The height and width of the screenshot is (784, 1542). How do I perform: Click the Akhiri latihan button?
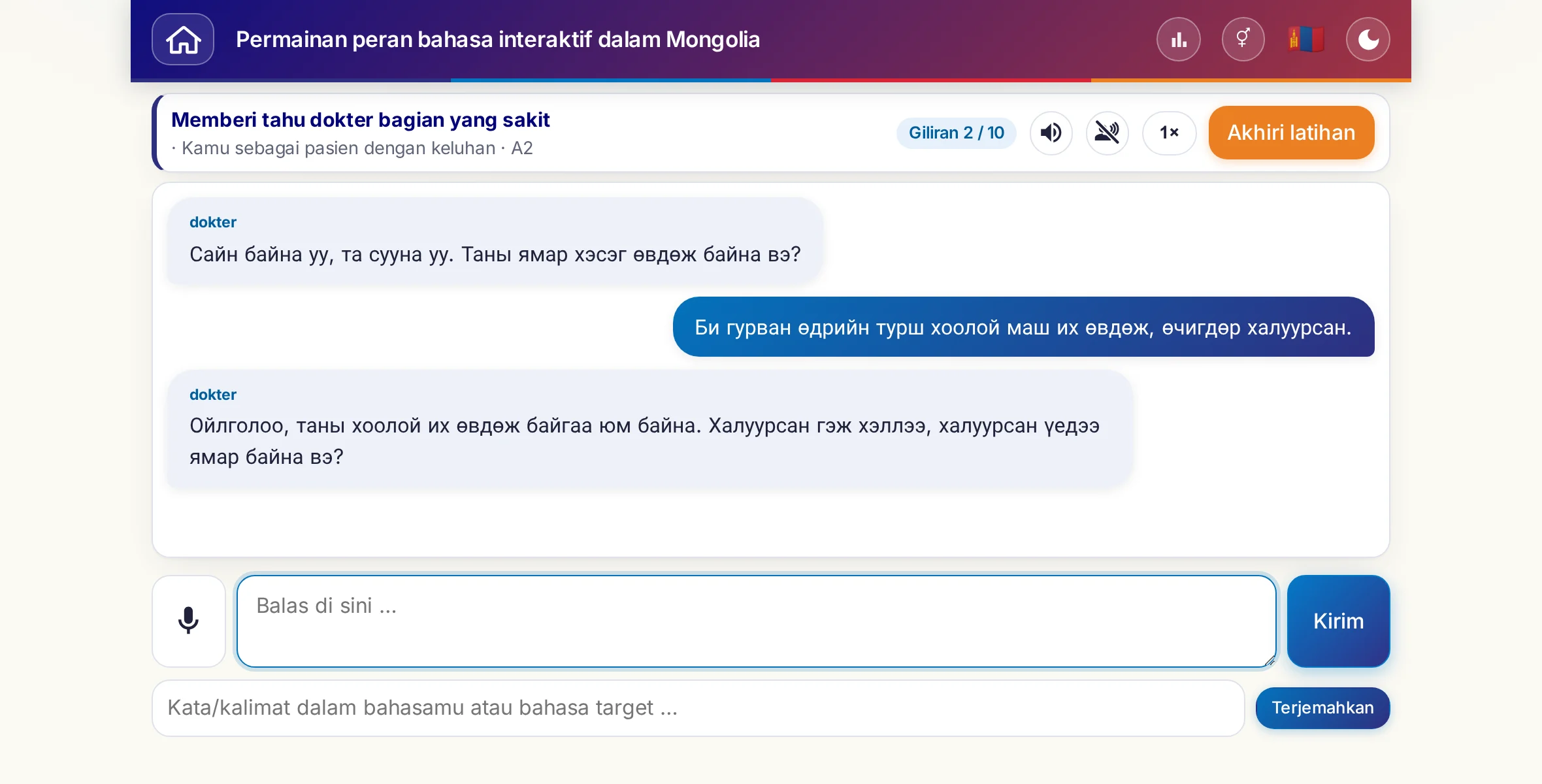tap(1291, 133)
